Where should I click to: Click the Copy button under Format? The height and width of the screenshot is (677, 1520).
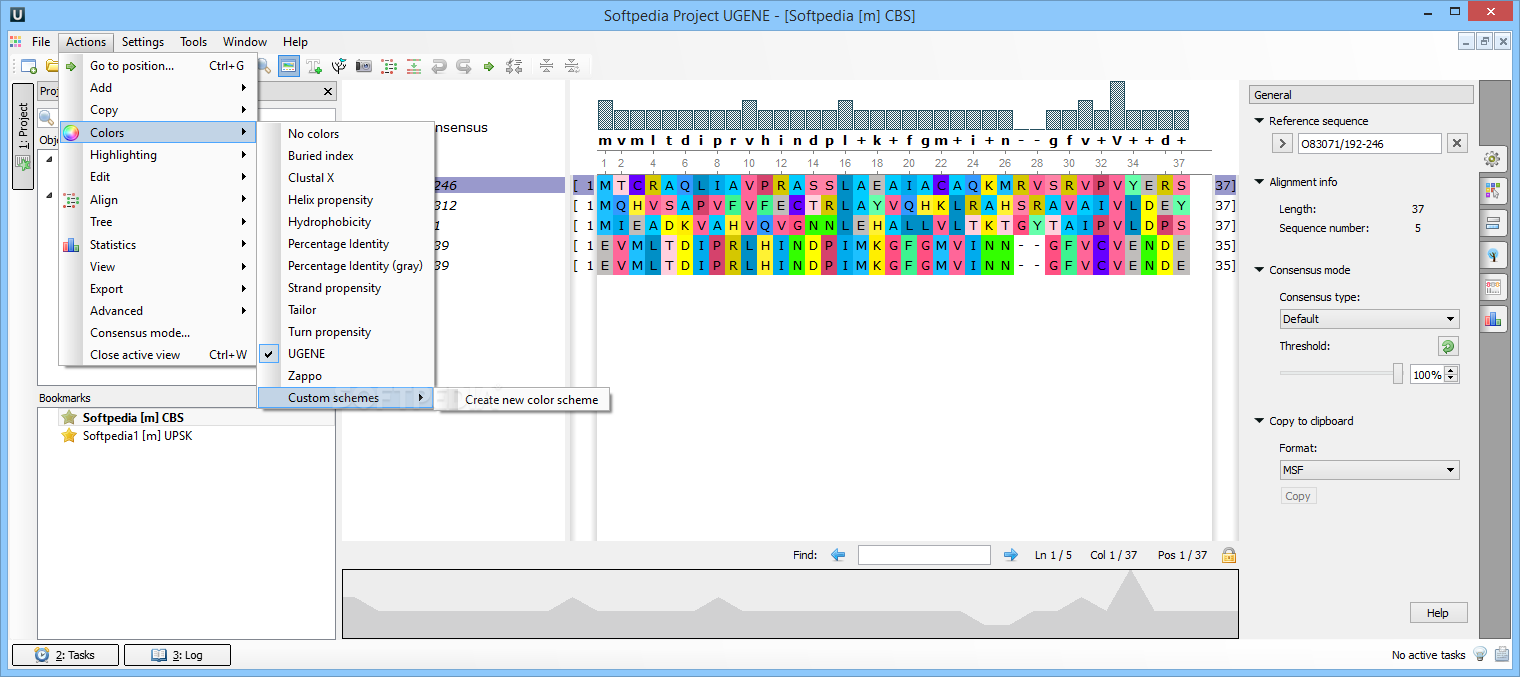1298,496
